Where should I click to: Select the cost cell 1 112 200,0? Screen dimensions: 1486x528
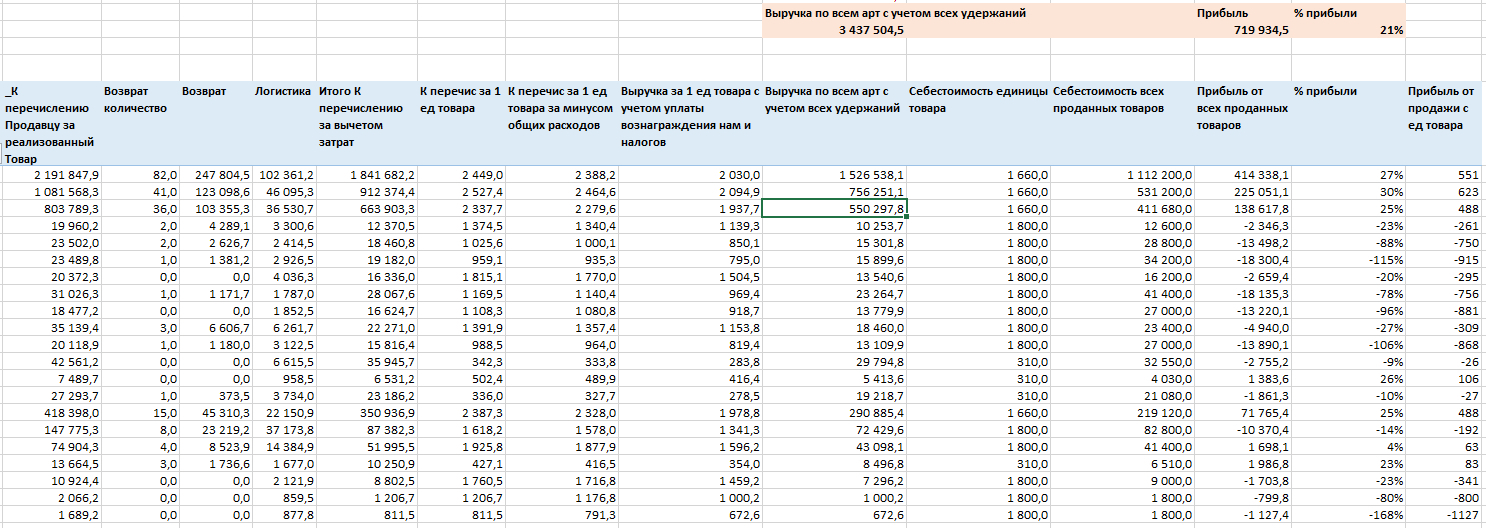pos(1122,175)
